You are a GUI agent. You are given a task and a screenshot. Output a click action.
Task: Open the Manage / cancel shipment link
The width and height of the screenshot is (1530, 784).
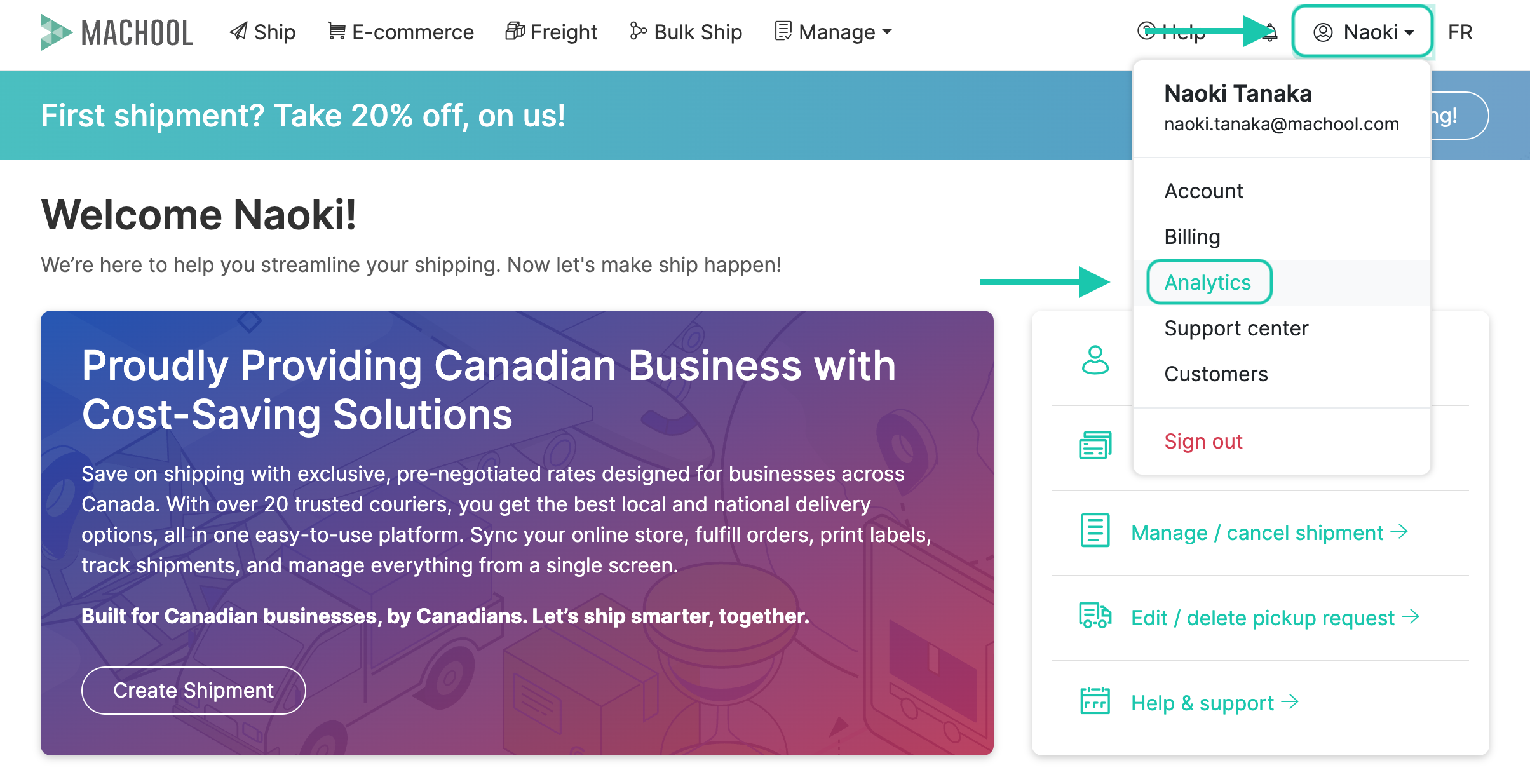pyautogui.click(x=1269, y=532)
